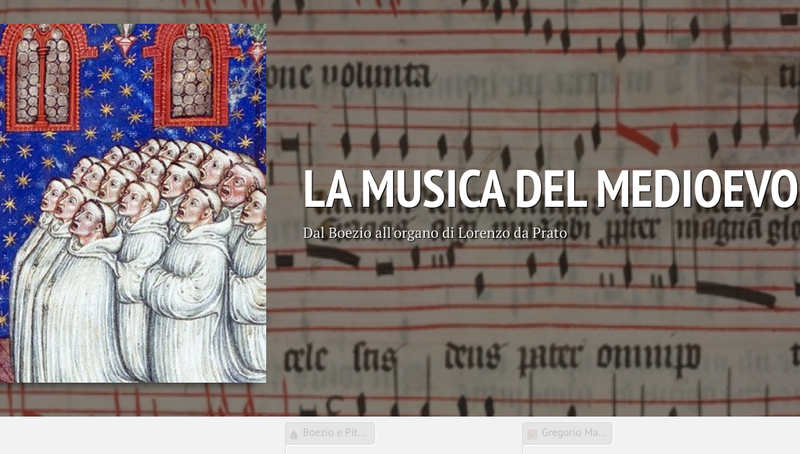Click the small icon in the Boezio marker
The height and width of the screenshot is (454, 800).
coord(293,434)
